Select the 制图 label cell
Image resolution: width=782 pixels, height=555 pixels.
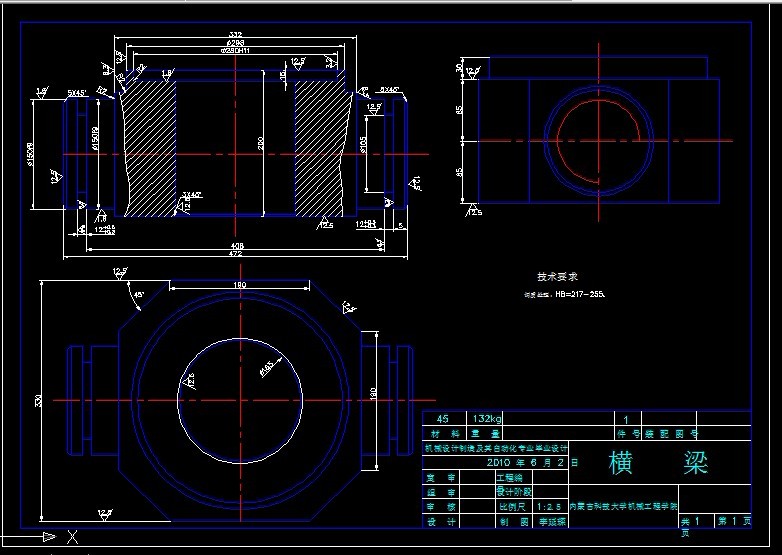[514, 522]
